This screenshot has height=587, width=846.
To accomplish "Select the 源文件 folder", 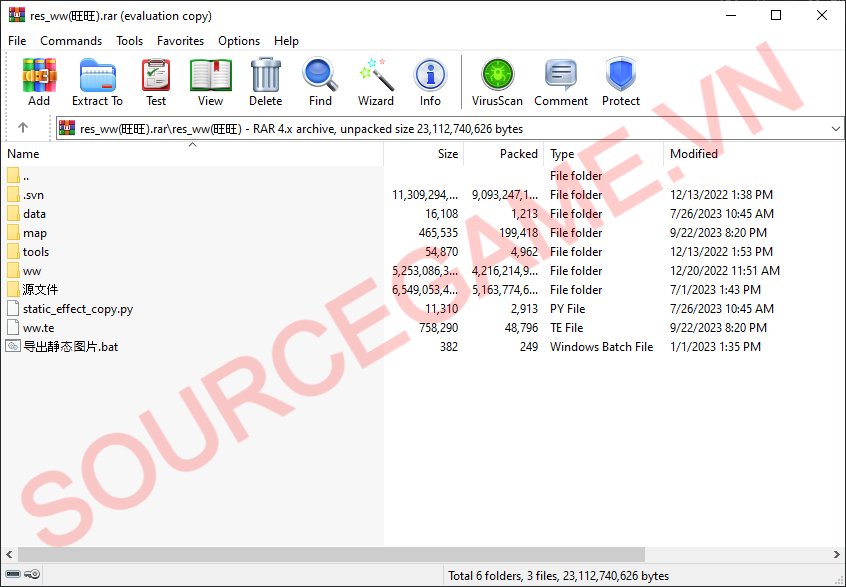I will coord(40,290).
